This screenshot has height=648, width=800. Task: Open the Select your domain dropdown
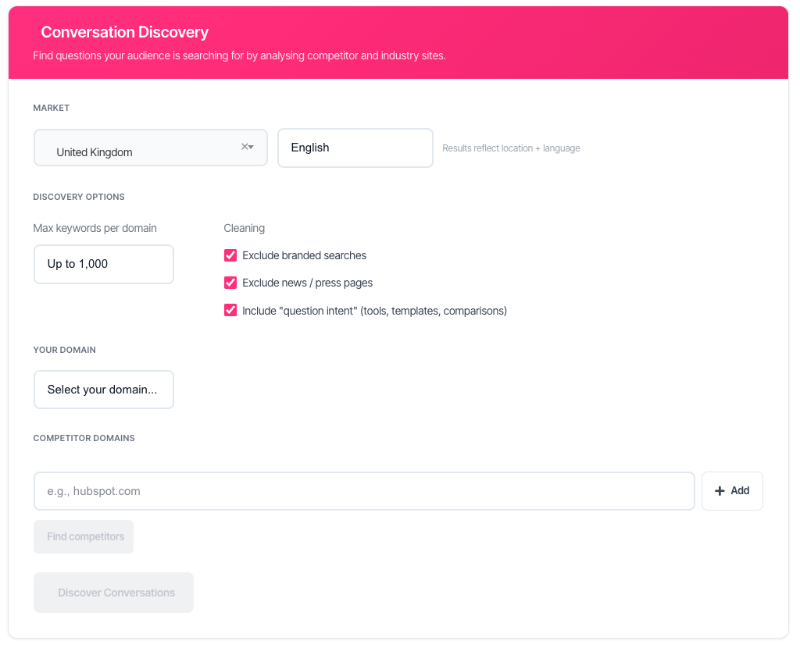click(x=104, y=390)
